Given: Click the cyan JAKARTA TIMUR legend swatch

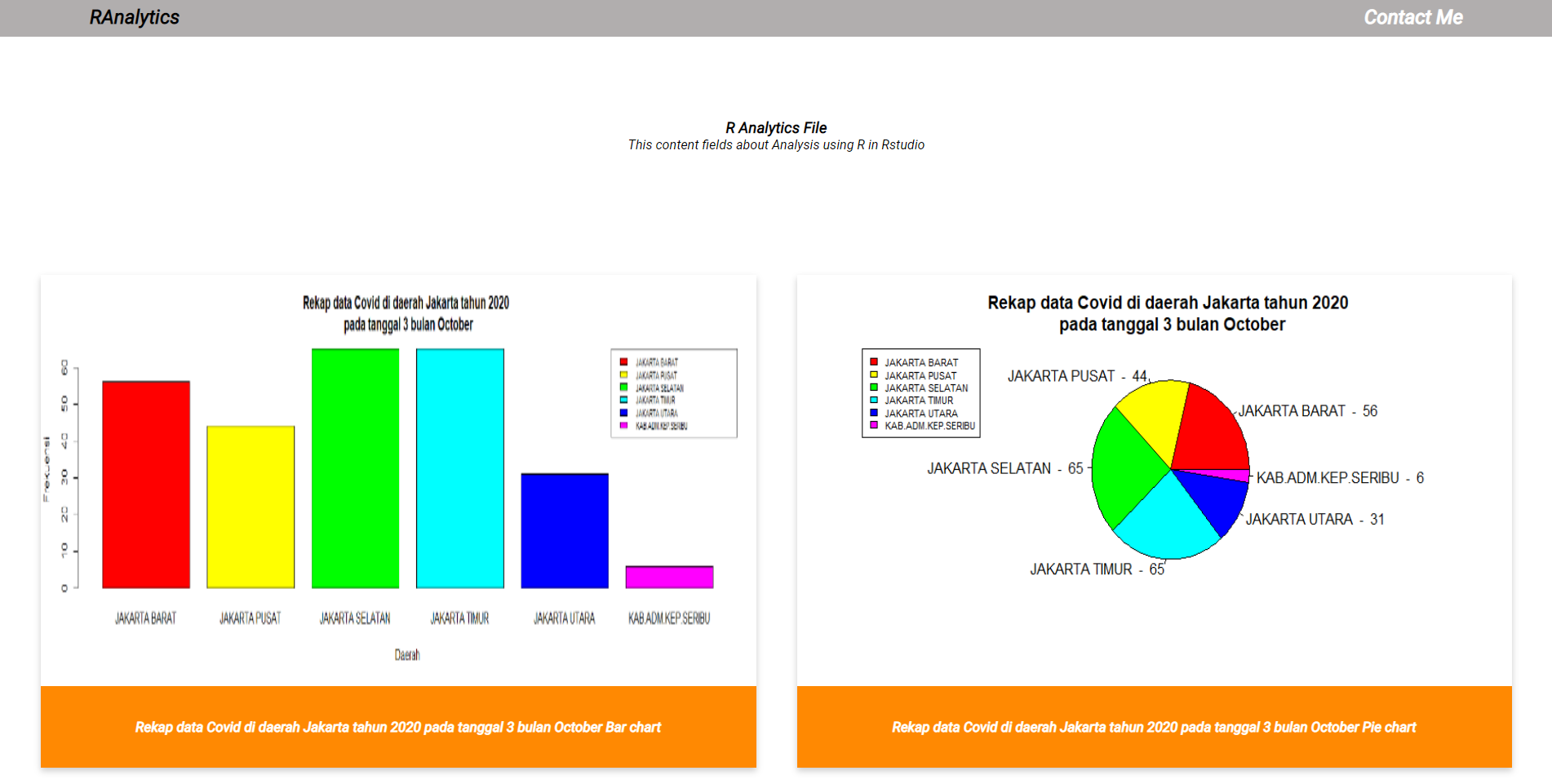Looking at the screenshot, I should pos(875,401).
